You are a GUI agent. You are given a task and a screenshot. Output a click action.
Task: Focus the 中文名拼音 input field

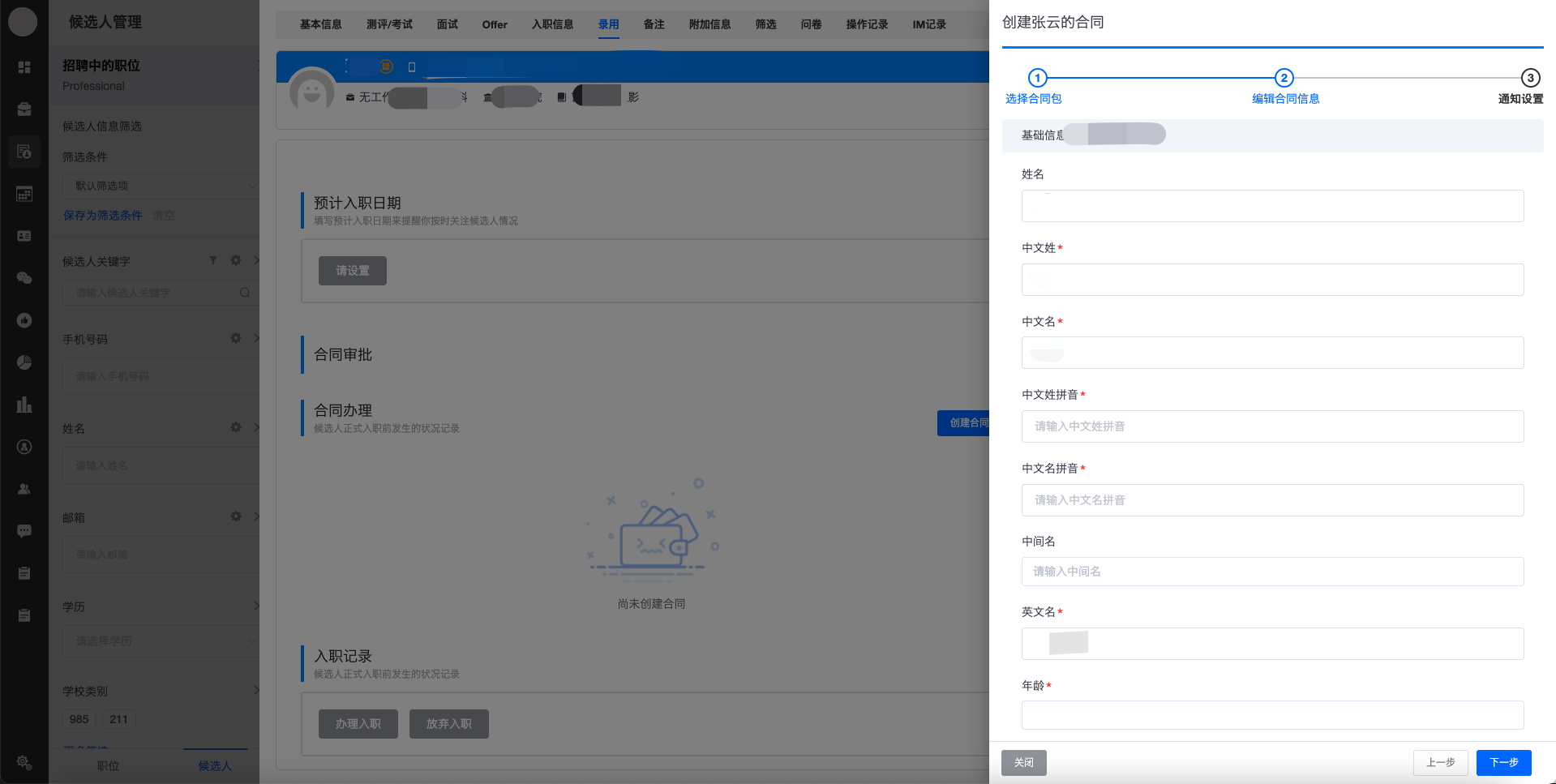pos(1273,500)
